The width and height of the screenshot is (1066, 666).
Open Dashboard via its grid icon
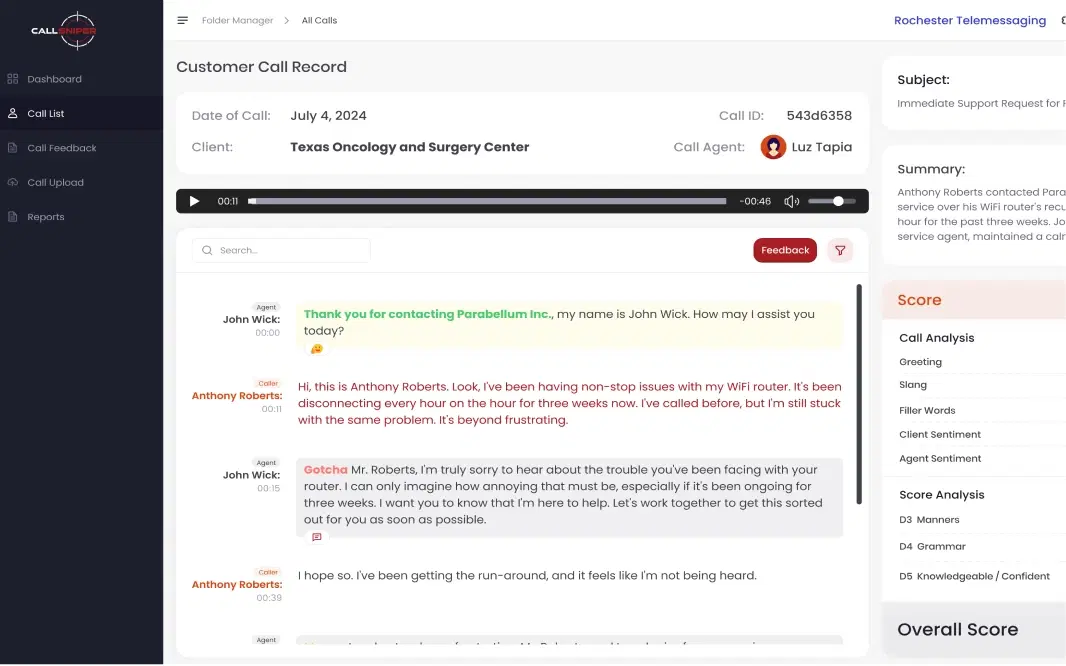pos(12,79)
